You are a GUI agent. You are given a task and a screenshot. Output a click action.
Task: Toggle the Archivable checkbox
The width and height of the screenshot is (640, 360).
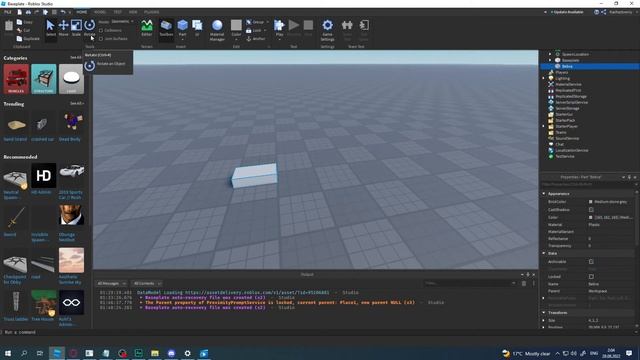591,262
